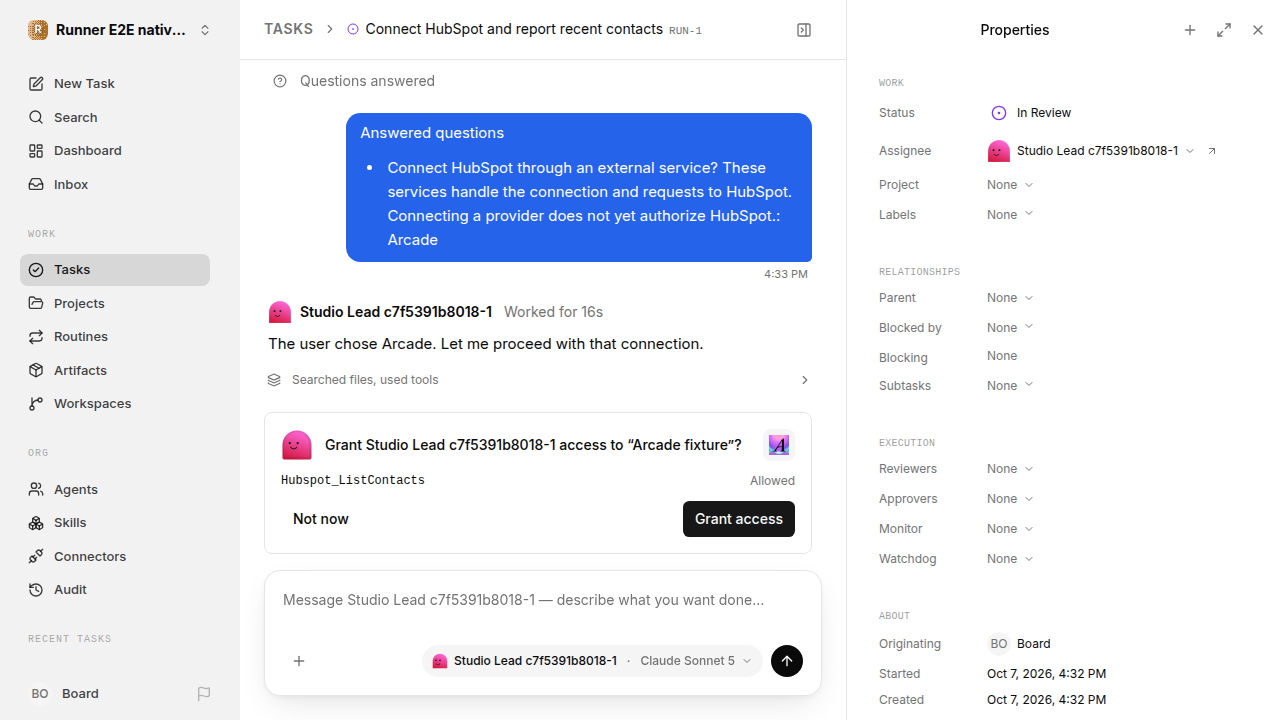Open the Connectors page
The image size is (1280, 720).
(115, 557)
